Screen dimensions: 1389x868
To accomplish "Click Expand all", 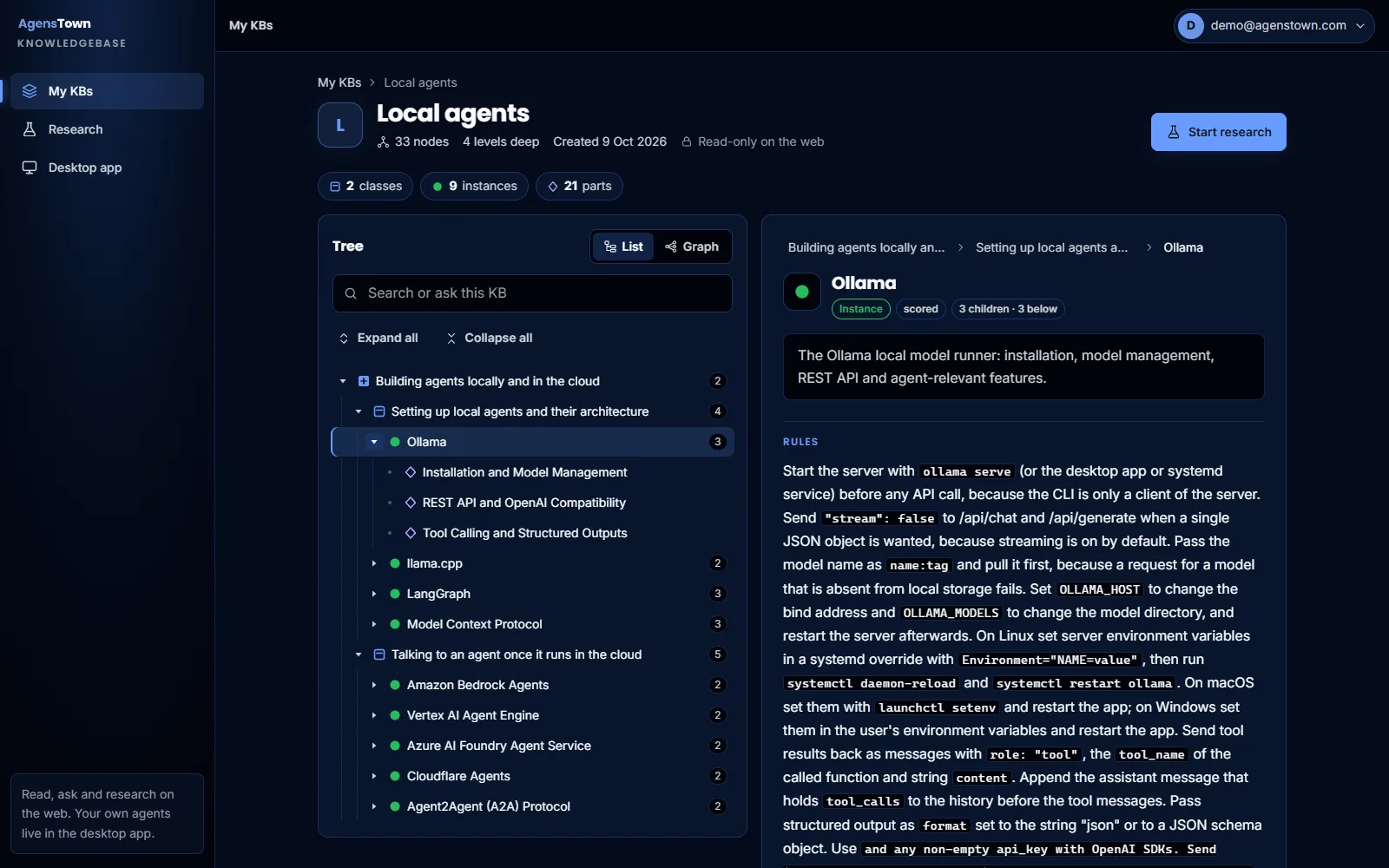I will tap(379, 338).
